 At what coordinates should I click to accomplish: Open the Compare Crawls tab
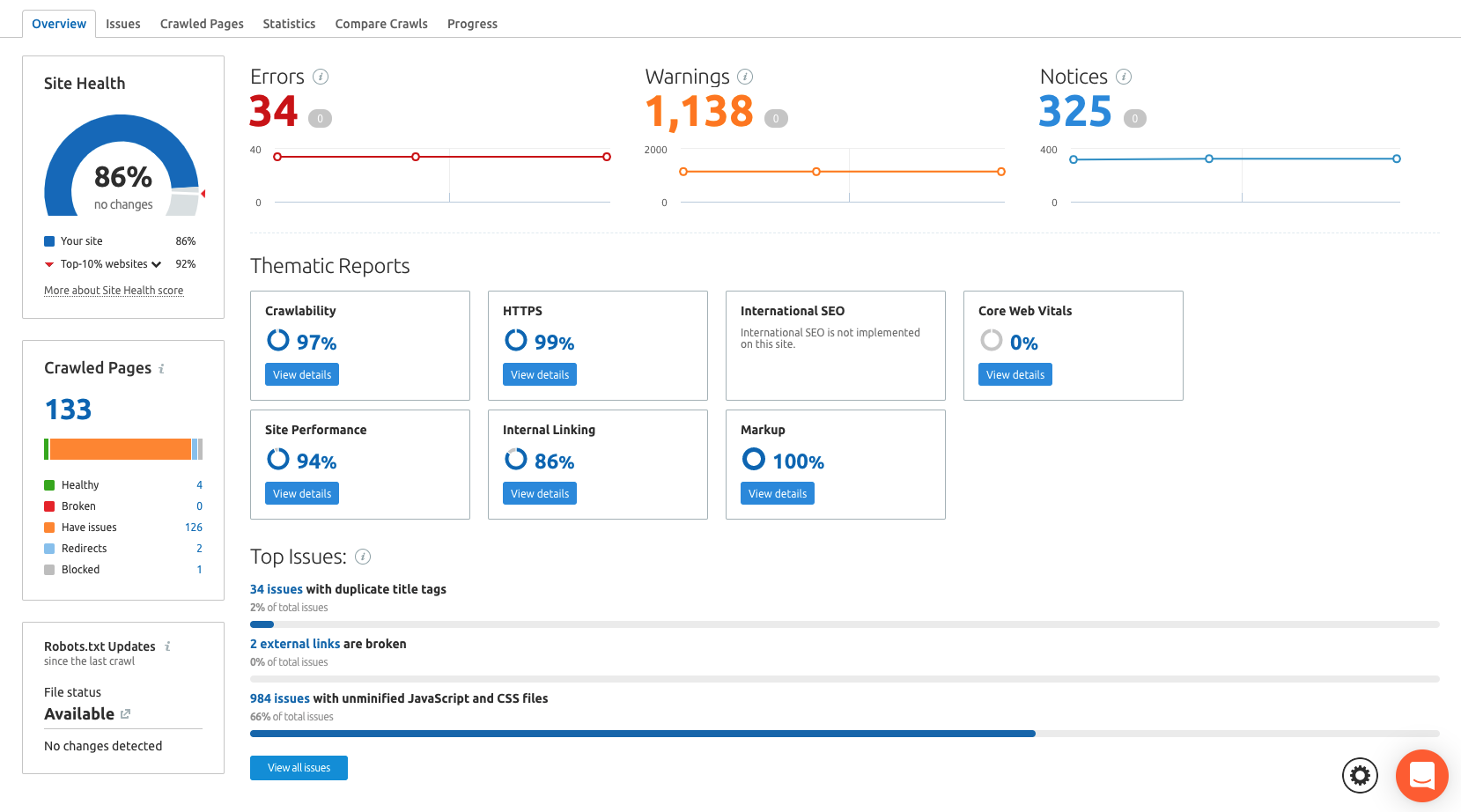pos(381,24)
